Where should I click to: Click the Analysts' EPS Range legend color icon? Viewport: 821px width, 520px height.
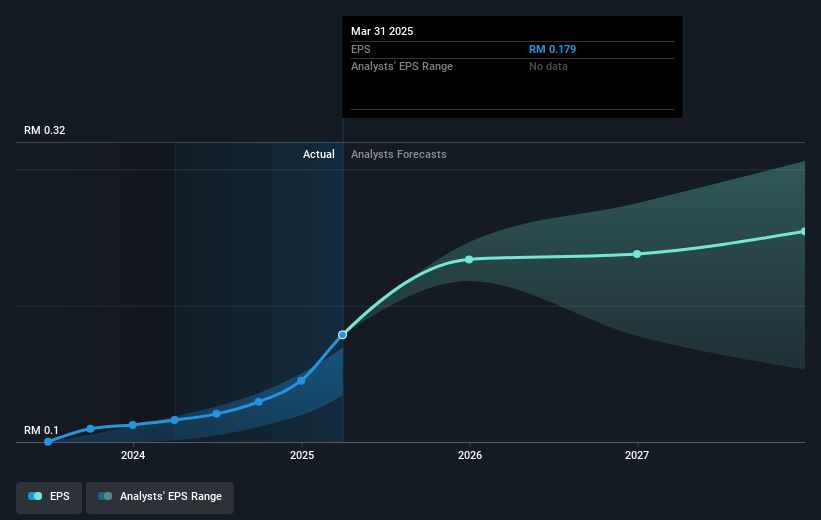coord(105,496)
